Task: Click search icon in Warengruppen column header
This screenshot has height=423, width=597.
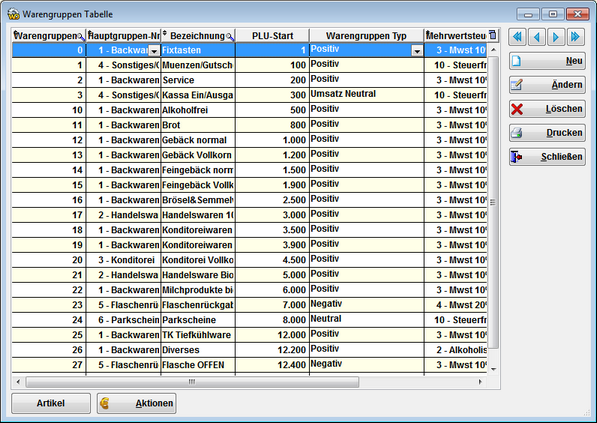Action: tap(81, 37)
